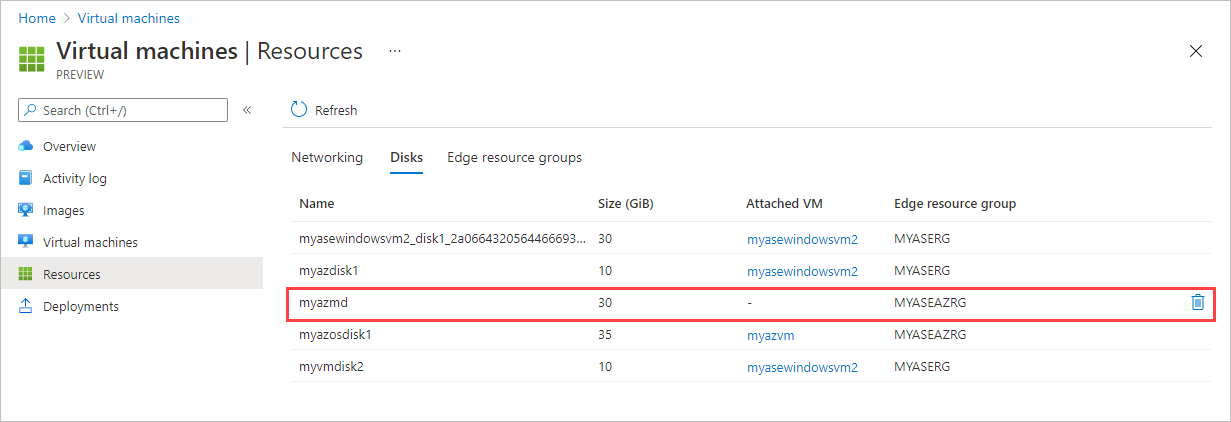Select the myazdisk1 disk name

pyautogui.click(x=328, y=271)
